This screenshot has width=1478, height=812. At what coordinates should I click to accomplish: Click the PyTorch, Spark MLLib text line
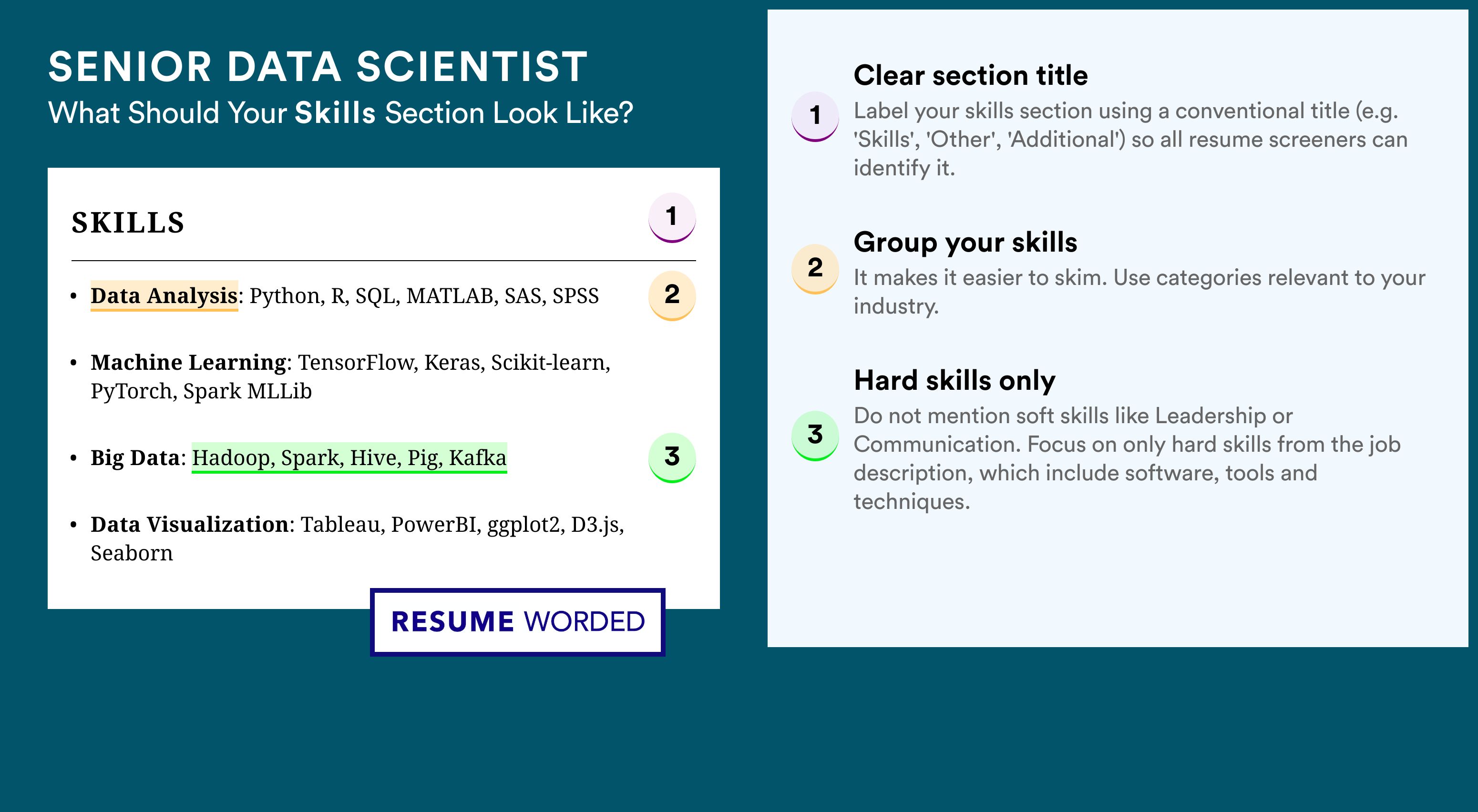coord(201,391)
